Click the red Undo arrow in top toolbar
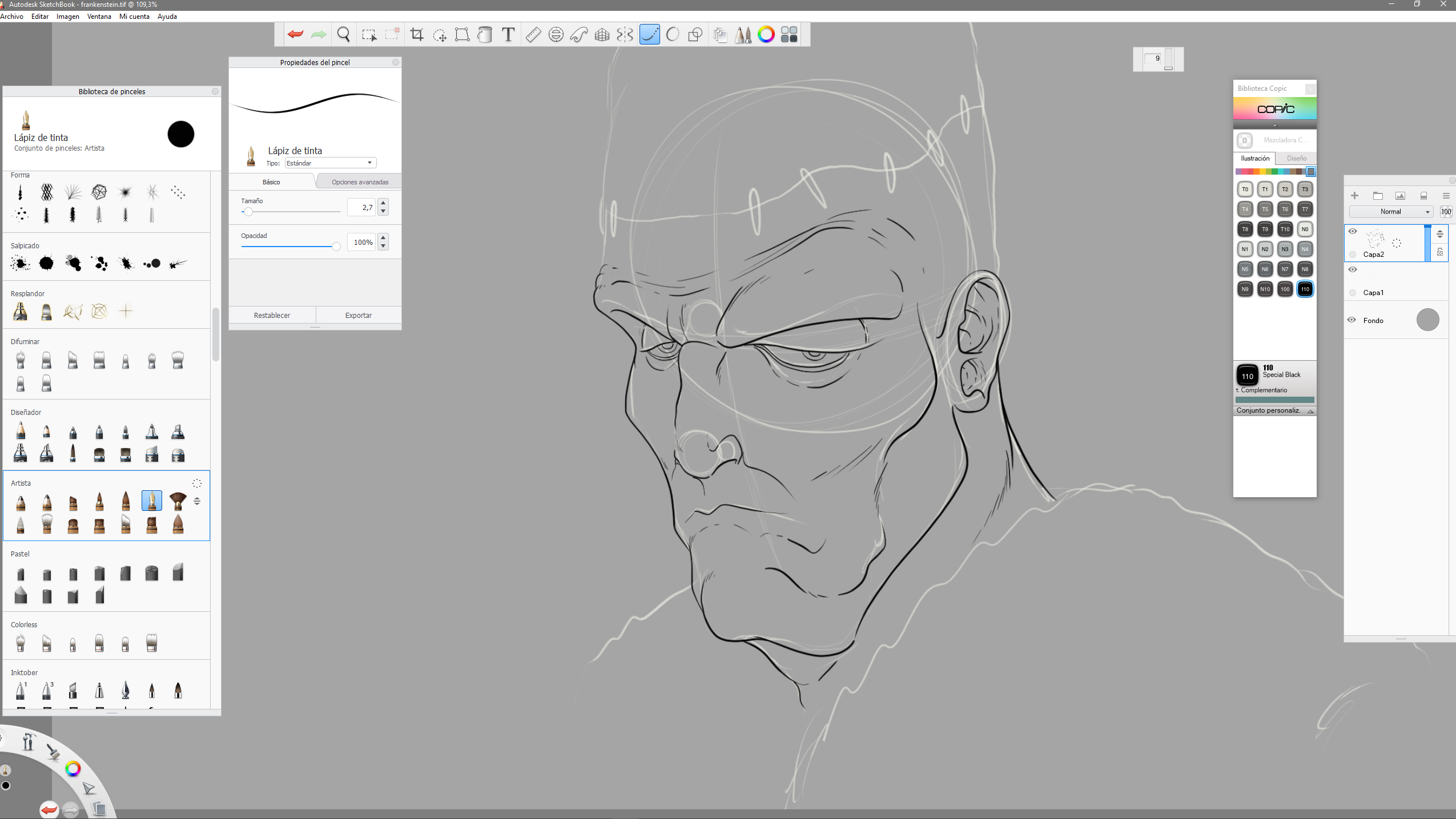The image size is (1456, 819). [x=295, y=34]
